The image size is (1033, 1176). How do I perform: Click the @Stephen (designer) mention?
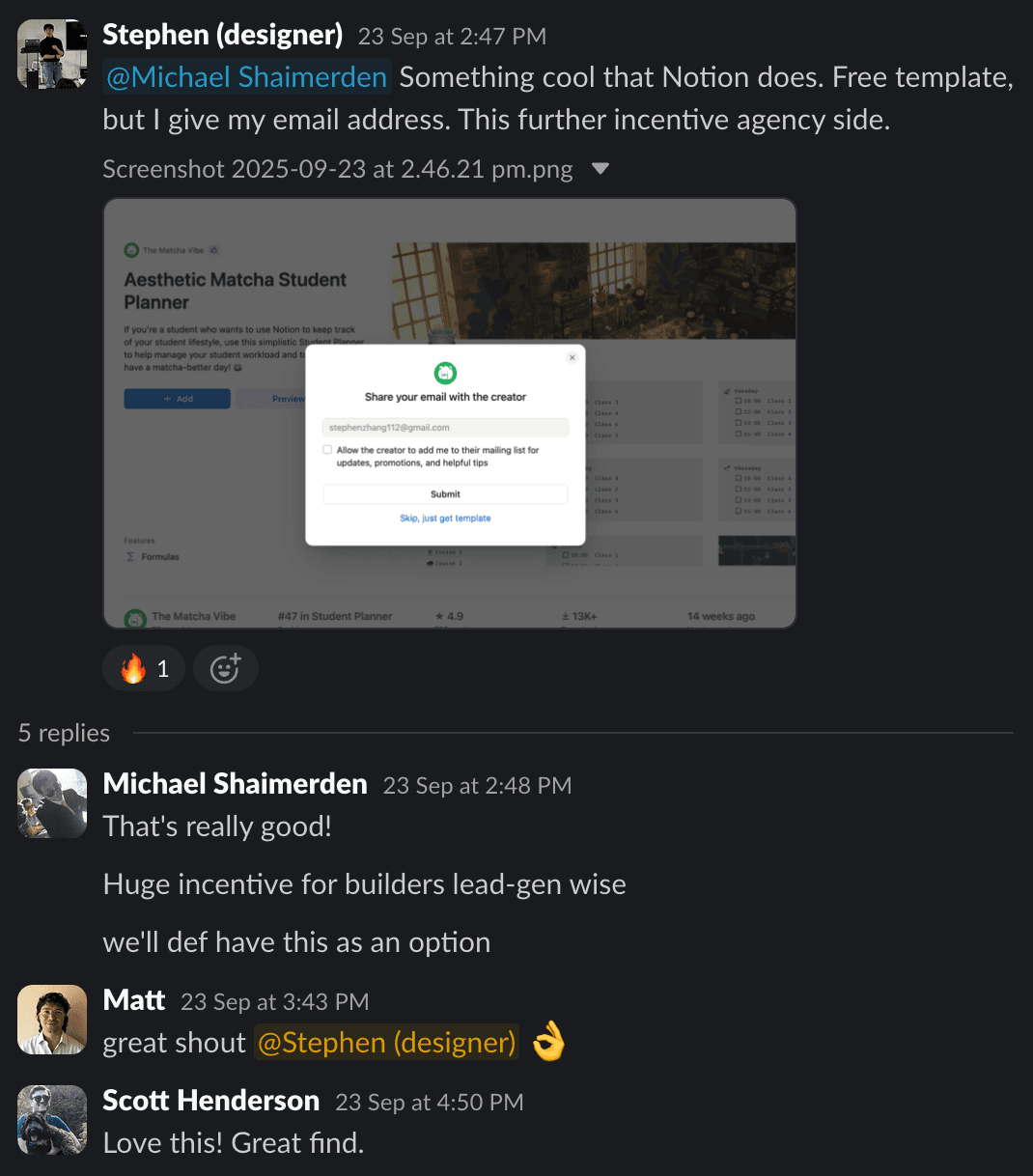(x=386, y=1043)
